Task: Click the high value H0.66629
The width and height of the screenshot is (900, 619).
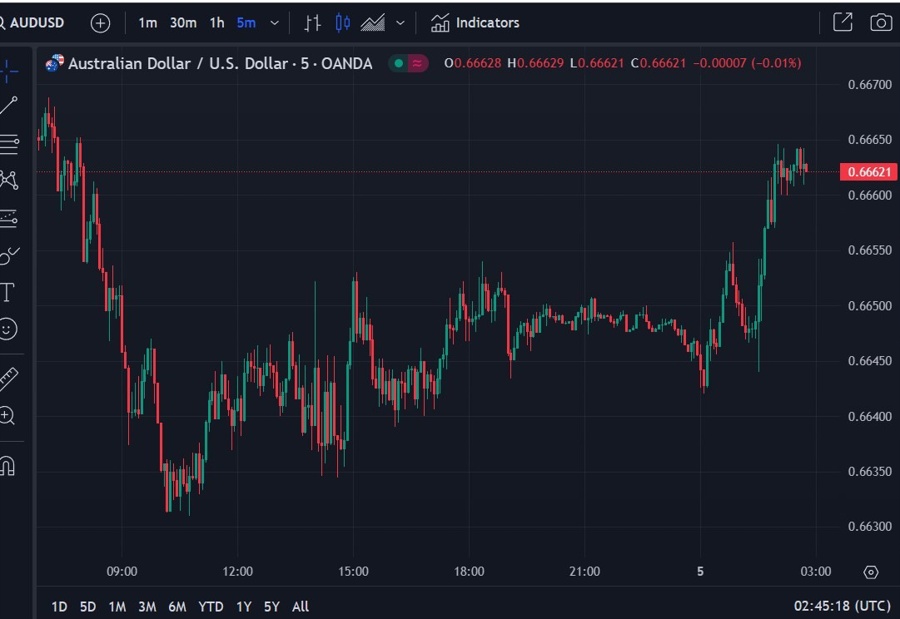Action: [536, 63]
